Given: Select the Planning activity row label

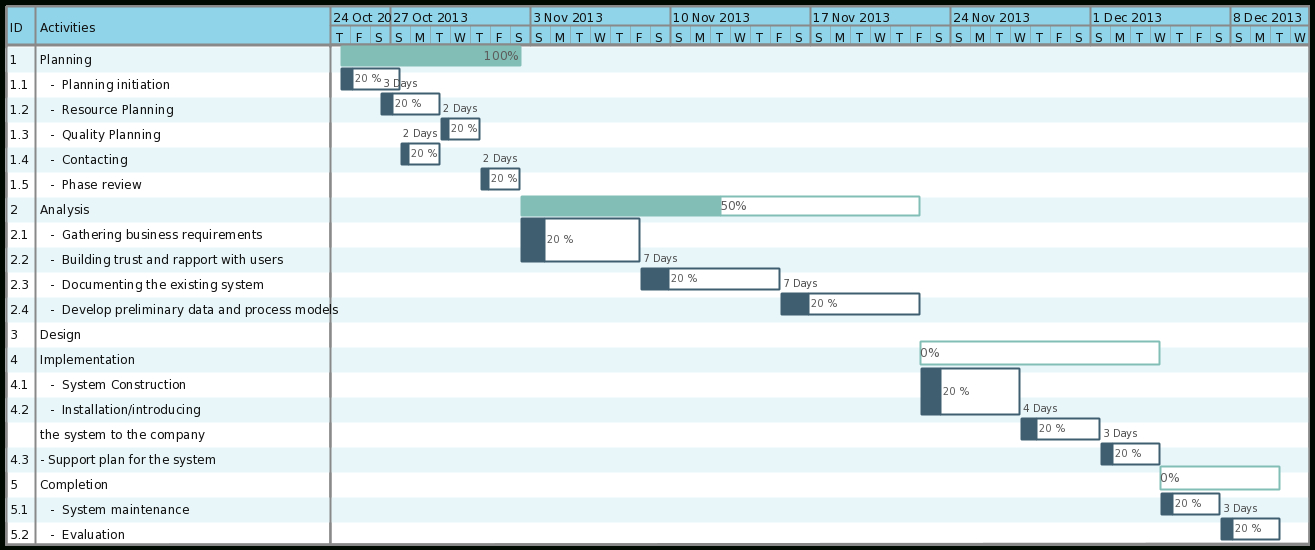Looking at the screenshot, I should 66,60.
